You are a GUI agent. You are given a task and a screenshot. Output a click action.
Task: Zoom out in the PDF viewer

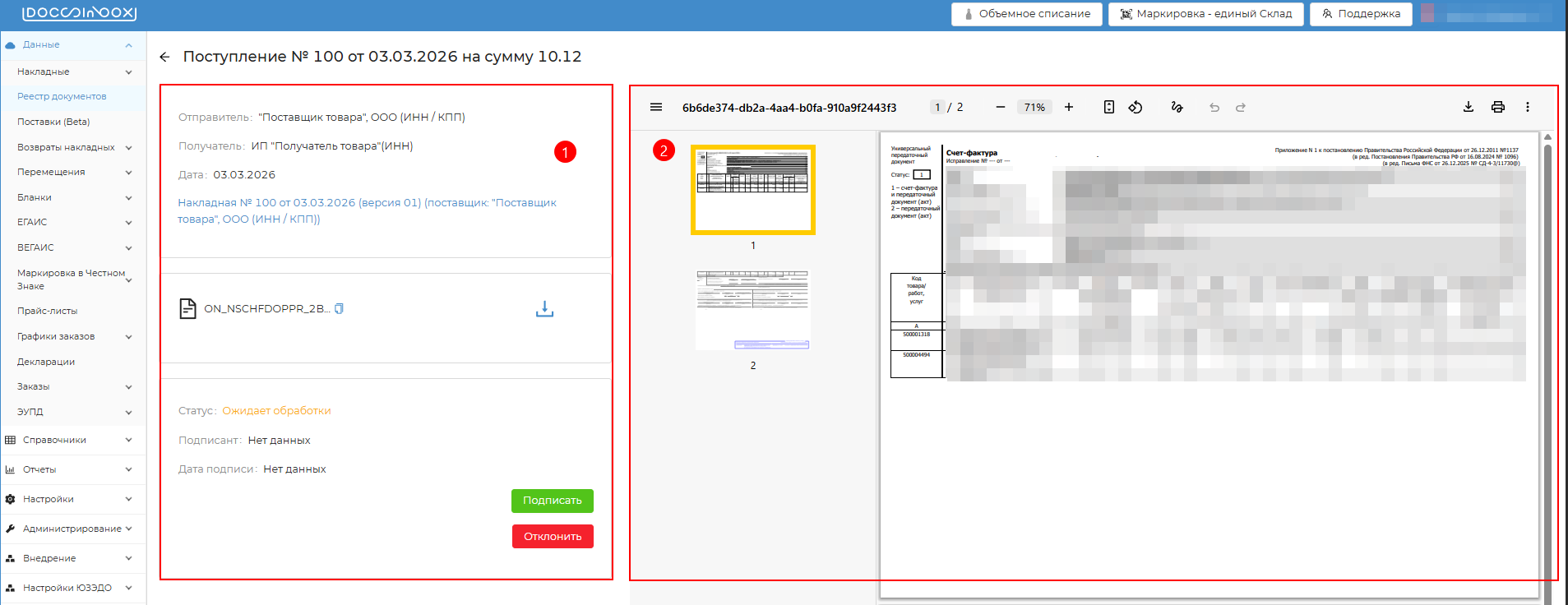click(1000, 108)
